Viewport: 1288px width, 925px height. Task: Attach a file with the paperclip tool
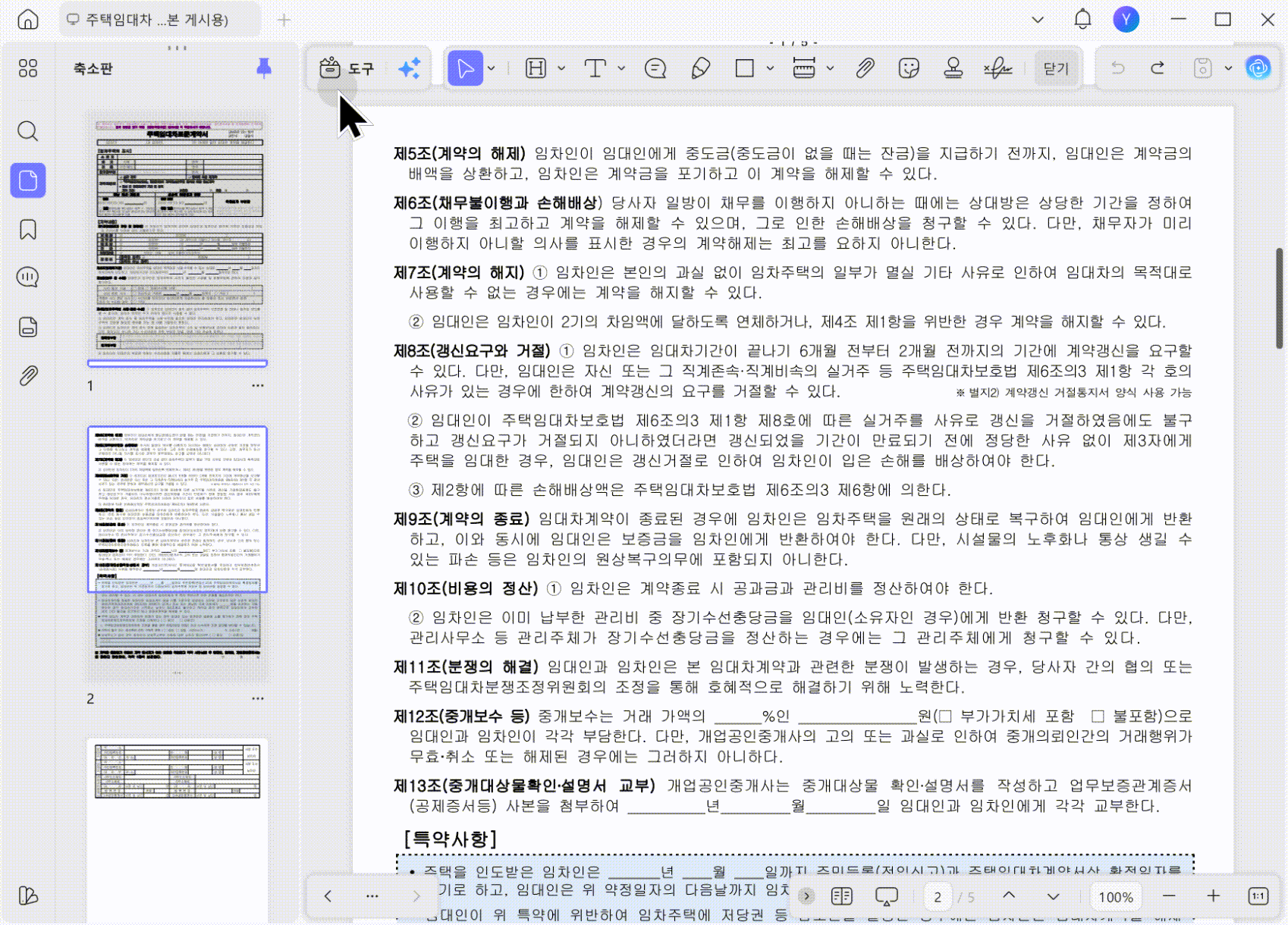tap(865, 68)
